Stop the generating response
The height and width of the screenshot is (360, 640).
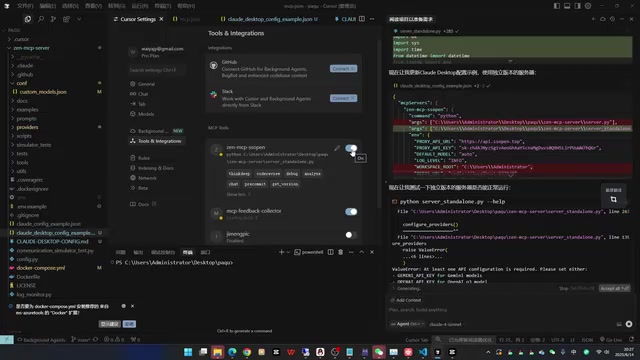[576, 288]
